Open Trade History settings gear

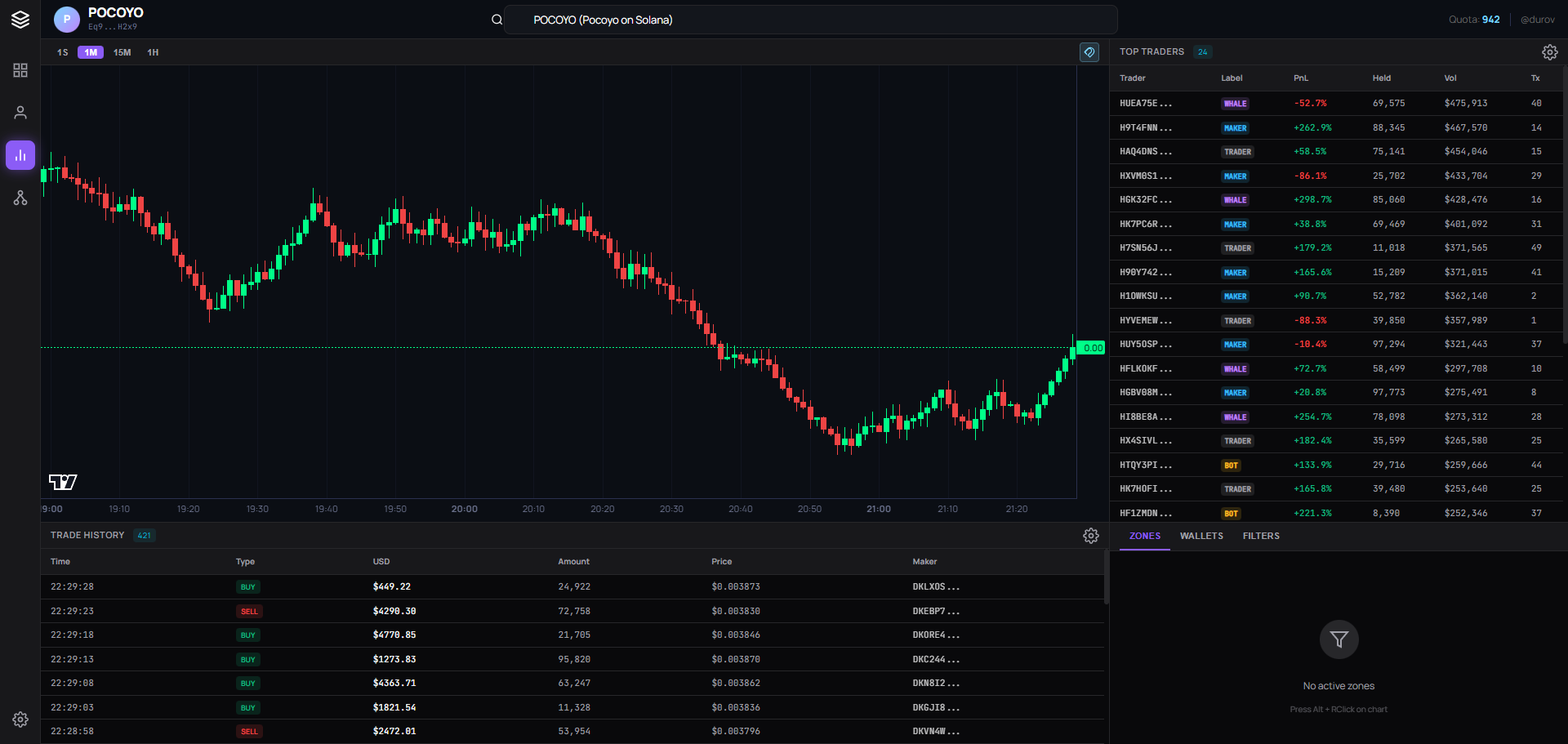1090,536
